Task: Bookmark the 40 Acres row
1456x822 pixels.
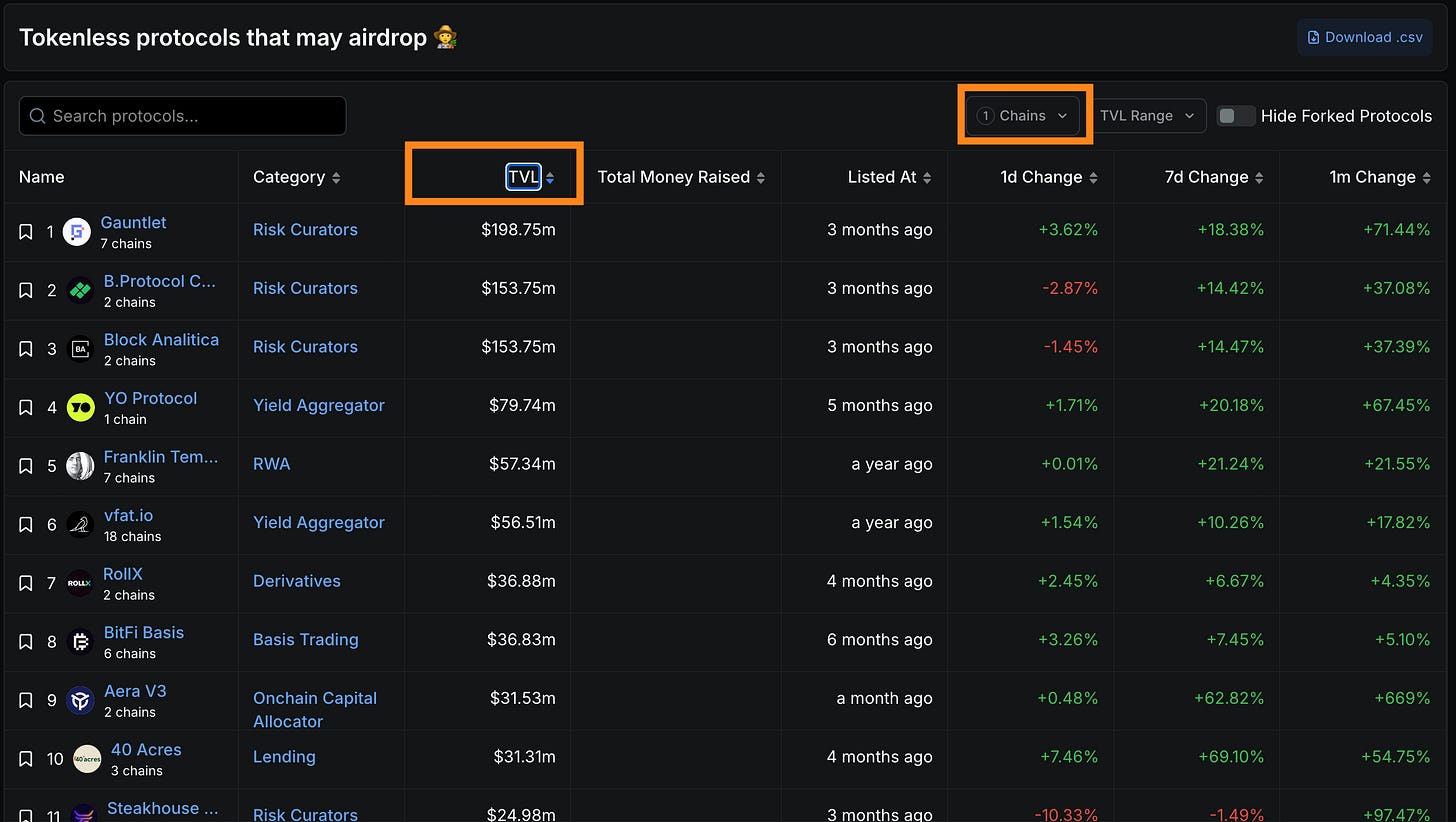Action: point(26,759)
